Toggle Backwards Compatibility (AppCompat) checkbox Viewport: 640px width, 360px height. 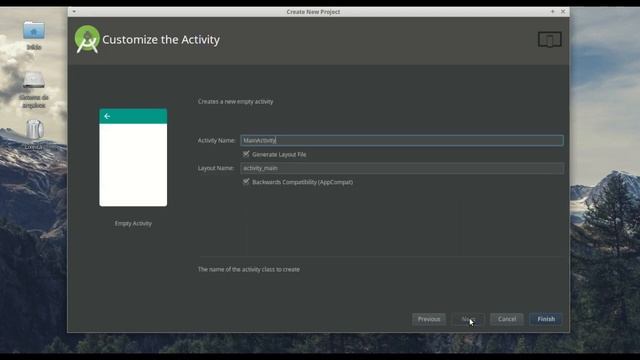(x=246, y=182)
